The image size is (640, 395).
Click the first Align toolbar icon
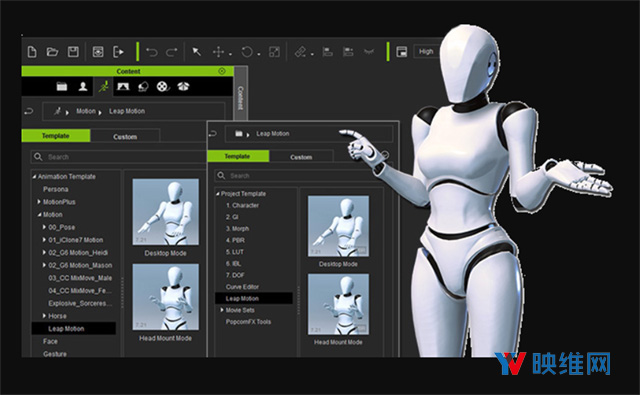point(327,52)
